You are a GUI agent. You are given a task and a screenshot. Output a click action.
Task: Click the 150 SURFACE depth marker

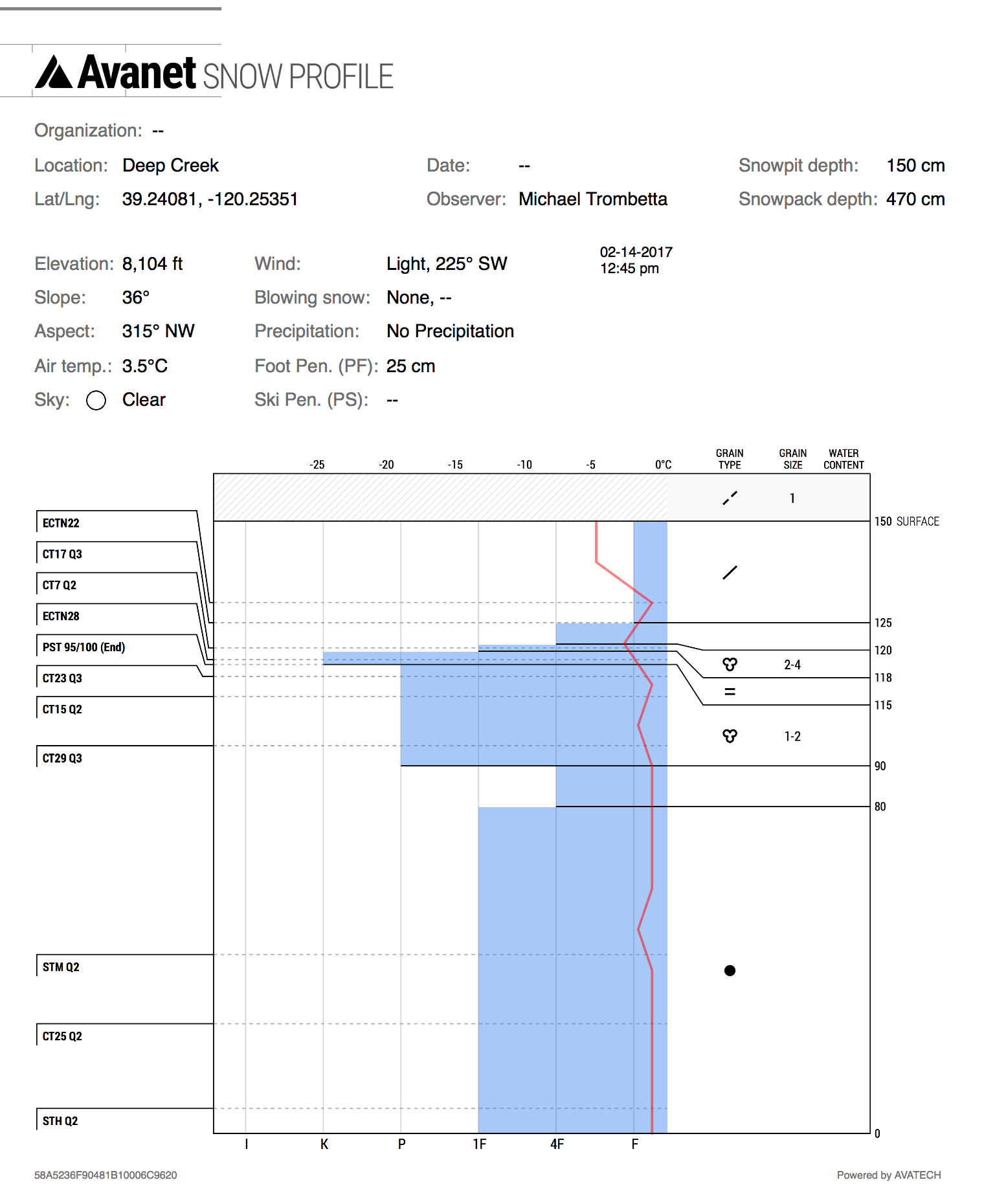click(x=906, y=522)
